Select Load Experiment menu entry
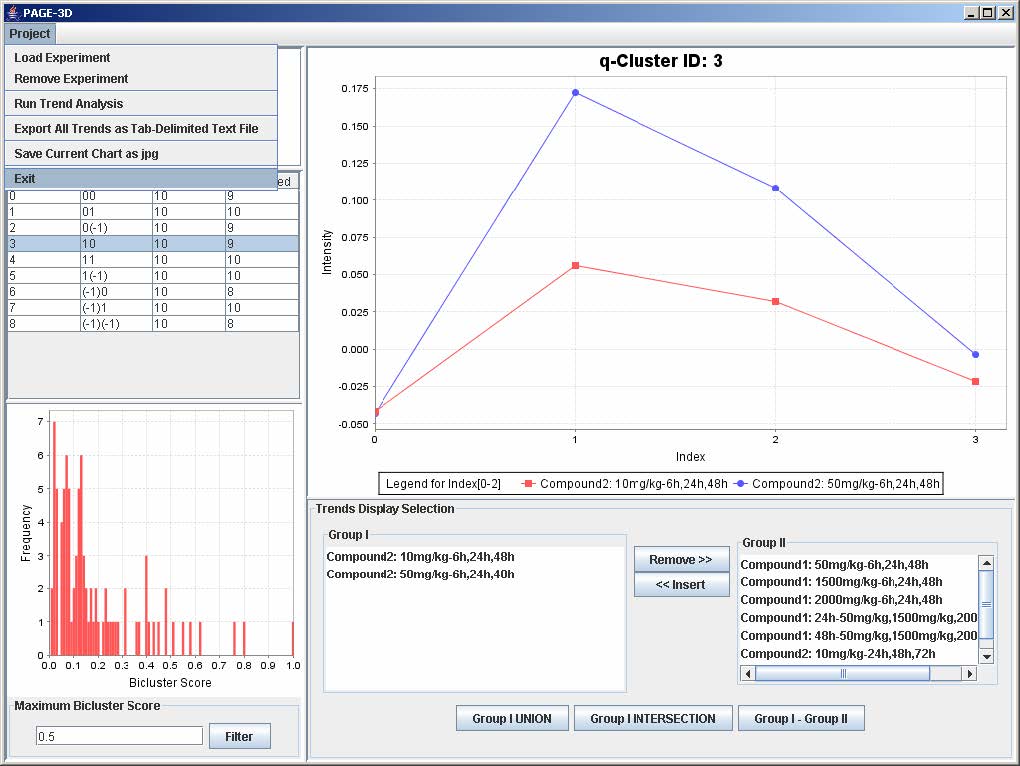Screen dimensions: 1020x766 pos(62,58)
